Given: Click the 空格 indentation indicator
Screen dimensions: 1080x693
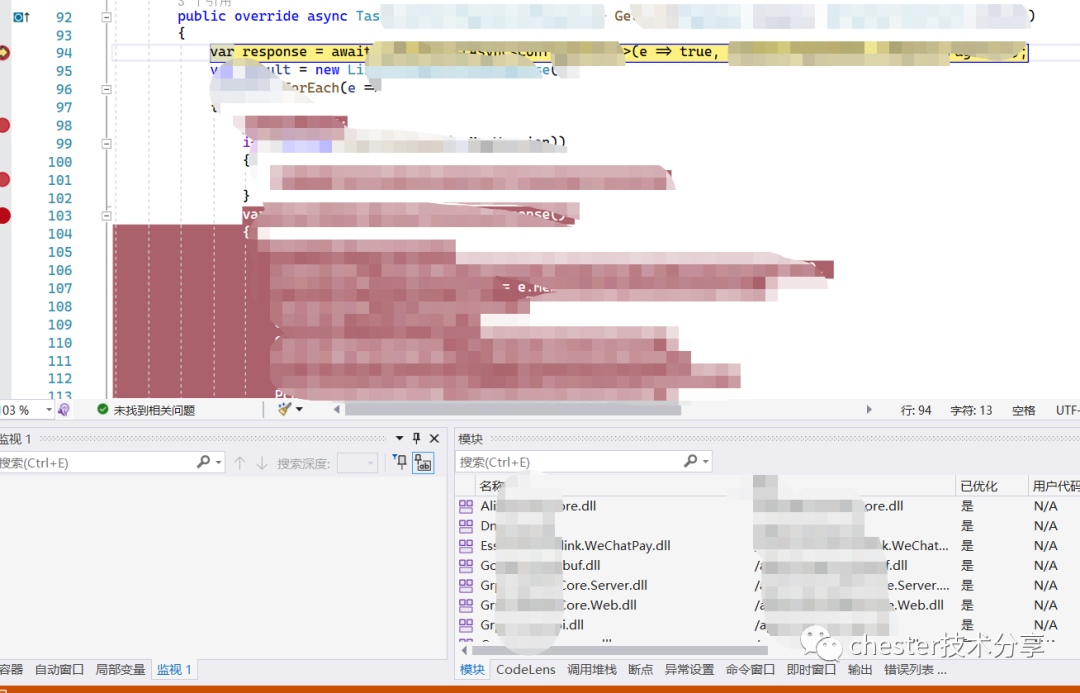Looking at the screenshot, I should [1024, 411].
